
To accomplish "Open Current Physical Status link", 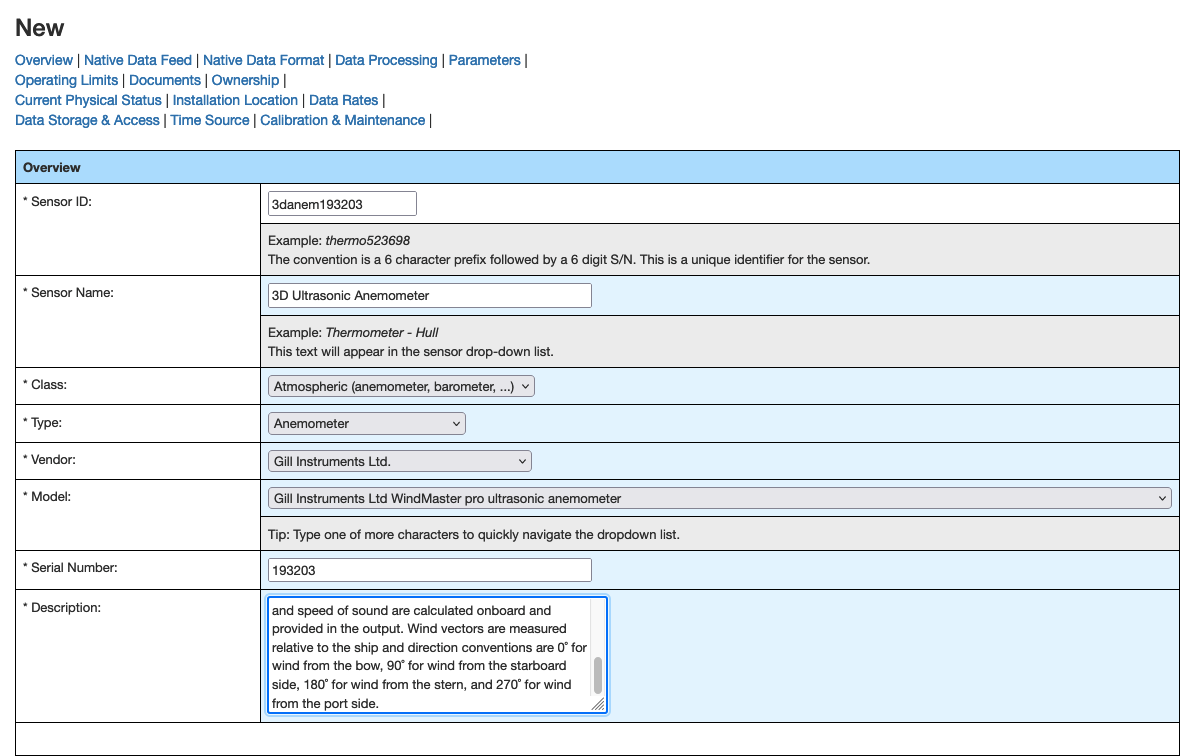I will 88,100.
